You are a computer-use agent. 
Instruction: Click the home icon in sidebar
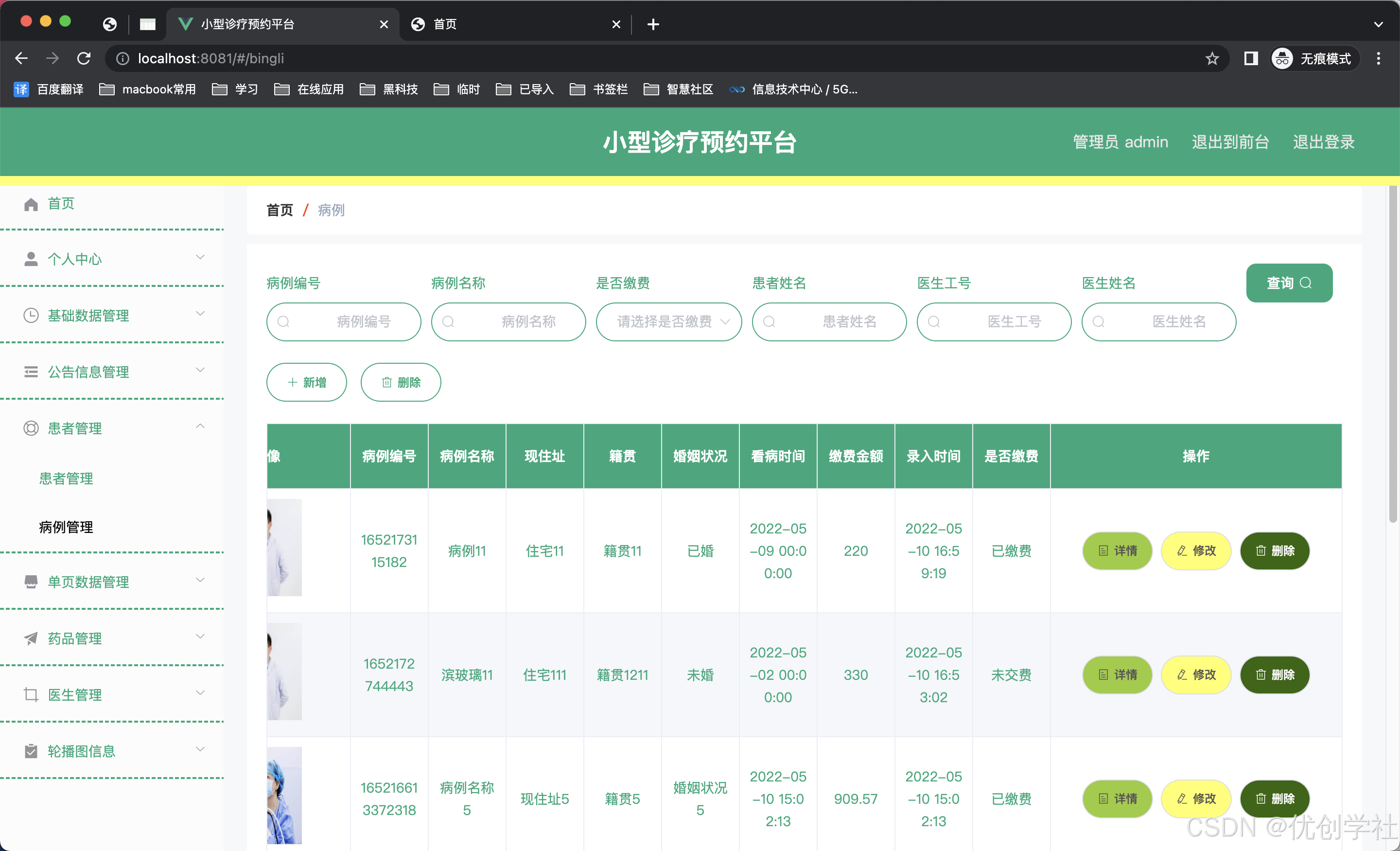(x=31, y=204)
